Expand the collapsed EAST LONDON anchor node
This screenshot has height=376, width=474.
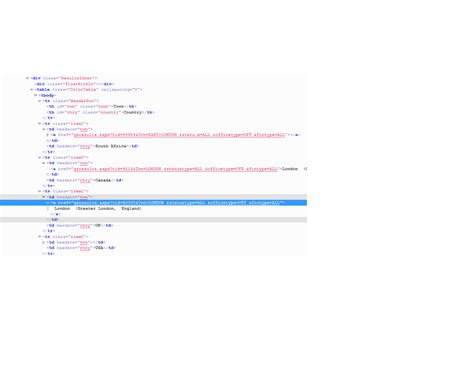click(x=48, y=135)
